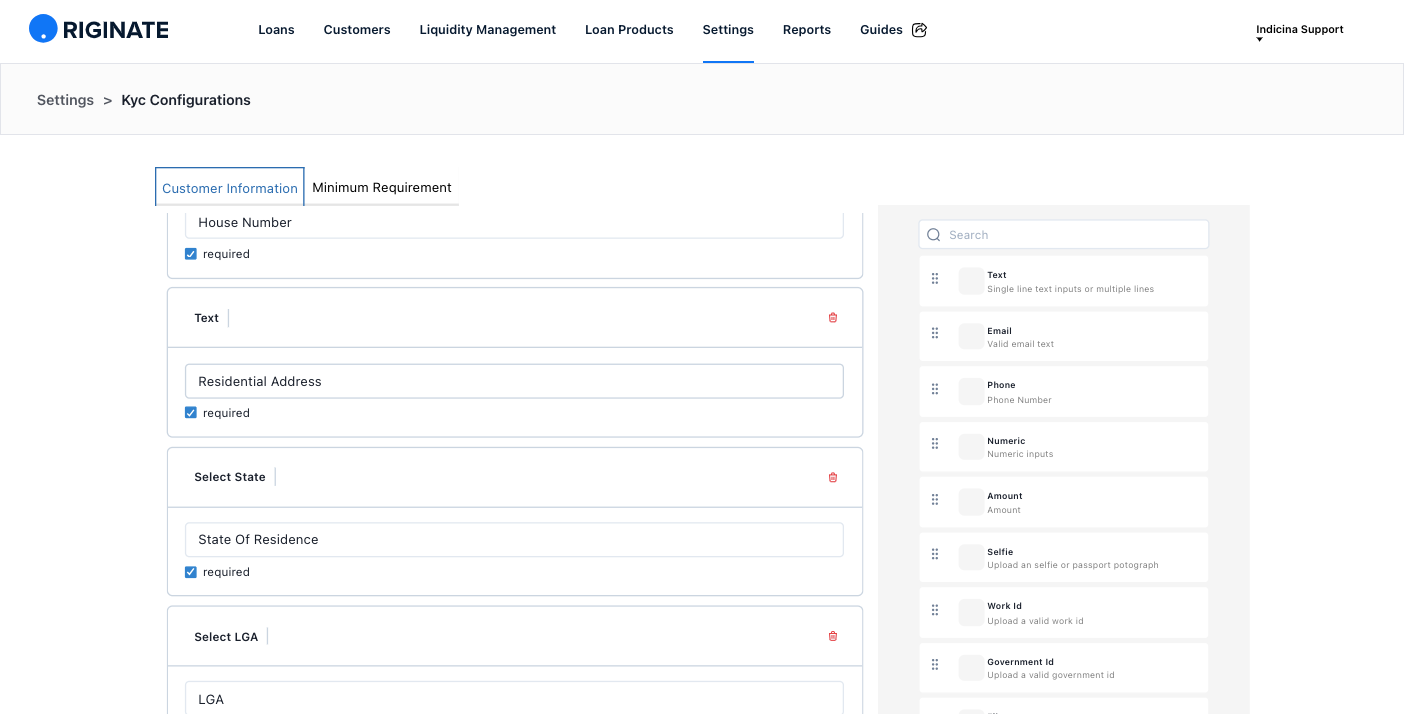Edit the State Of Residence label field
This screenshot has height=714, width=1404.
[514, 540]
